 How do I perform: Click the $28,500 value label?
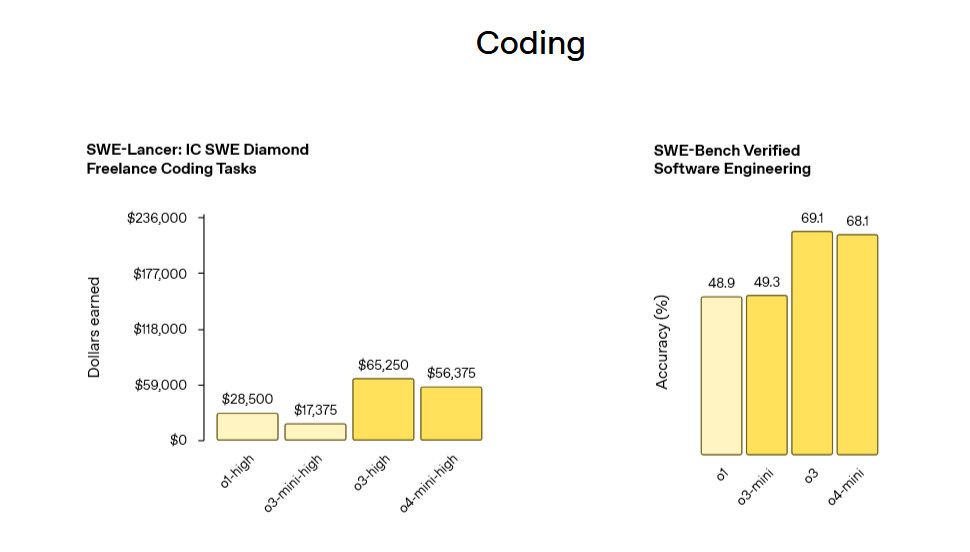coord(247,399)
